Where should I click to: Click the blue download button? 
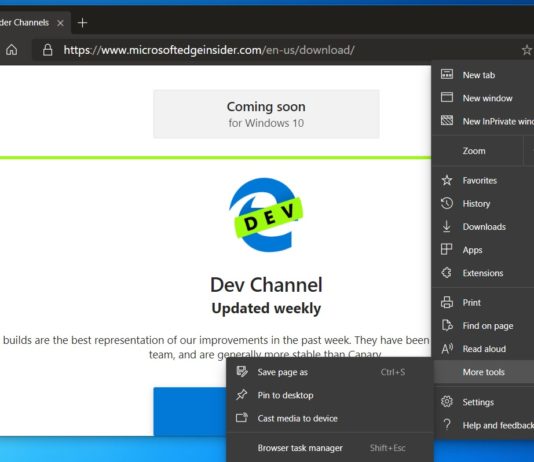click(x=190, y=411)
